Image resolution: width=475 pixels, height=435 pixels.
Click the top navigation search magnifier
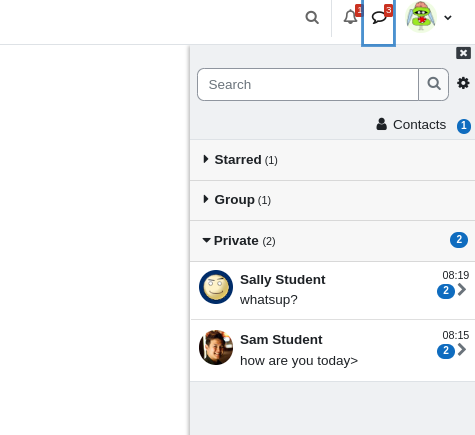point(312,17)
